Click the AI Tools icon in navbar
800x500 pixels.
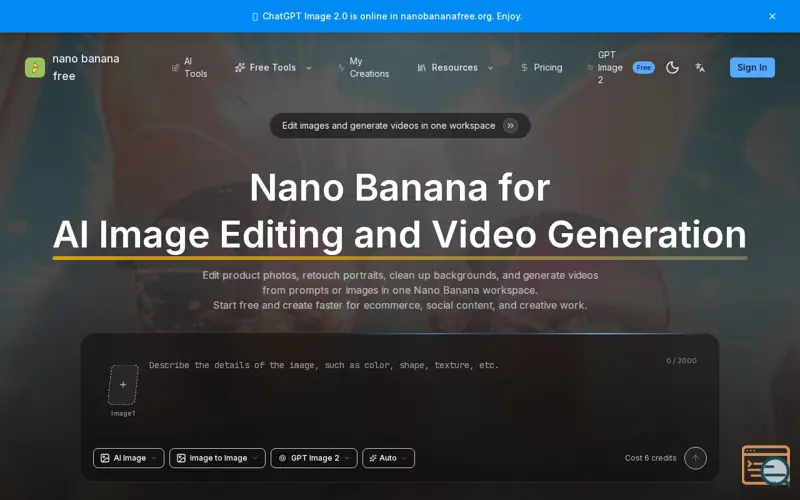[x=176, y=67]
